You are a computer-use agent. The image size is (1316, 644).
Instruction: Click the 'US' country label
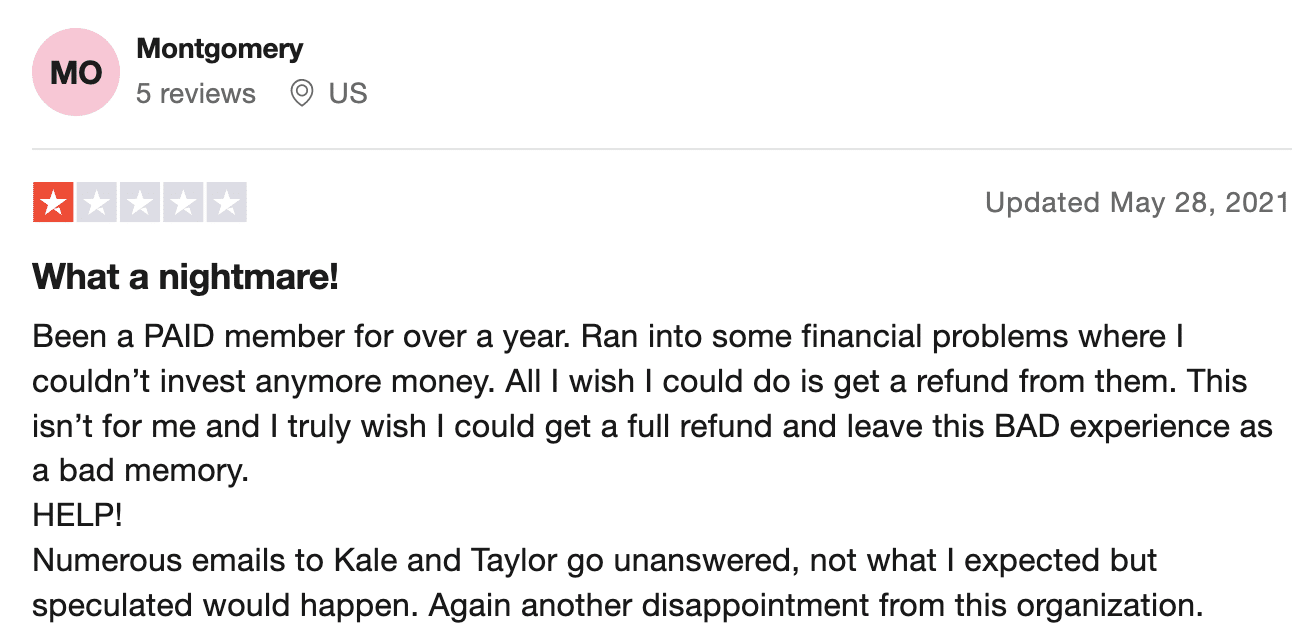[348, 94]
